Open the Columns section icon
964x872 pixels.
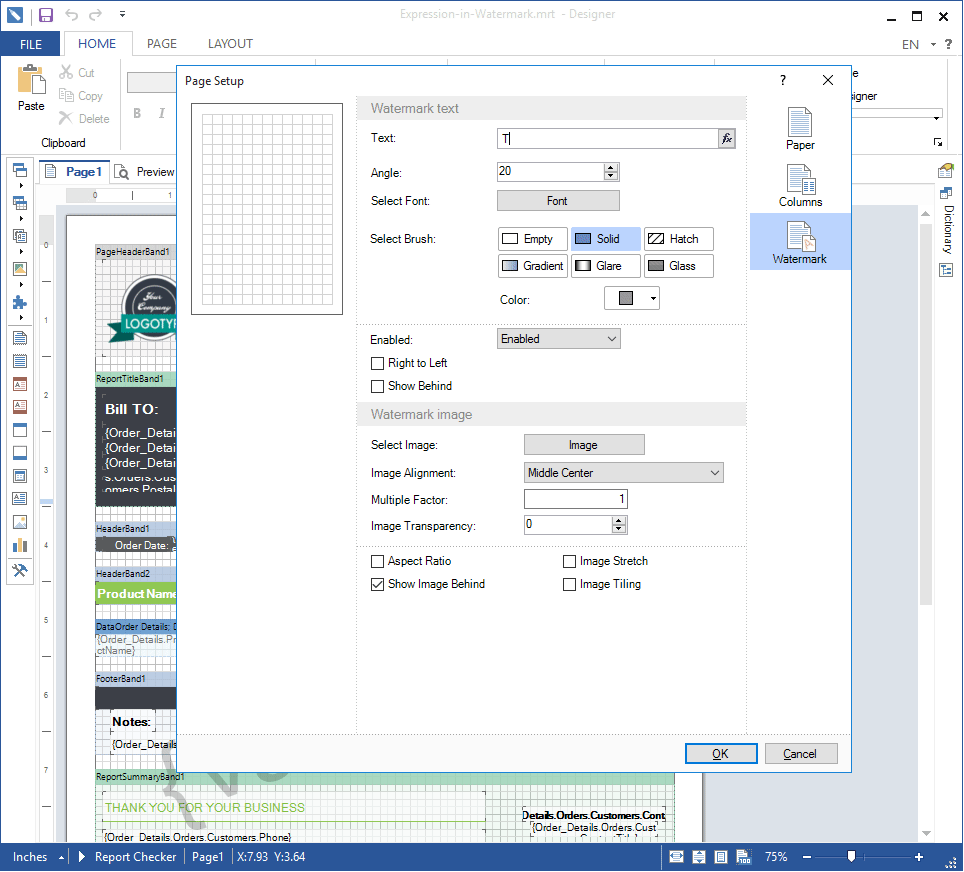[800, 186]
